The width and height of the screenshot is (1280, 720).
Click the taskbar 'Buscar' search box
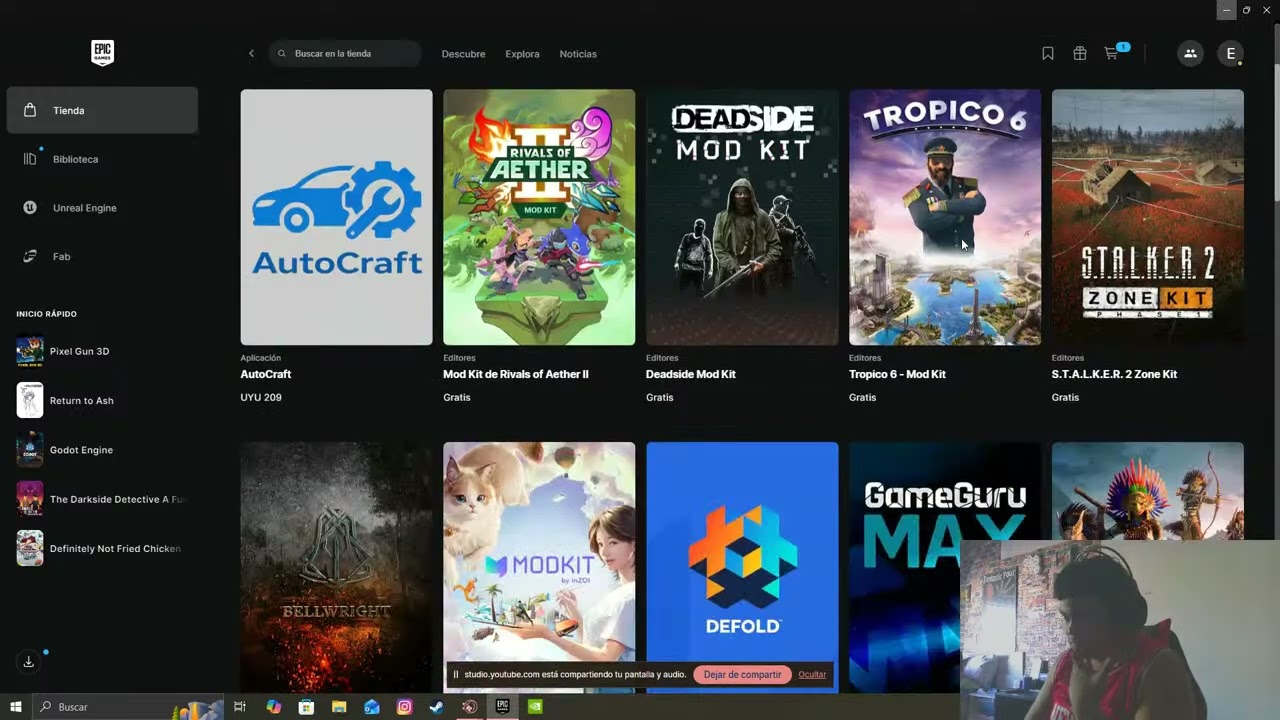[x=128, y=707]
